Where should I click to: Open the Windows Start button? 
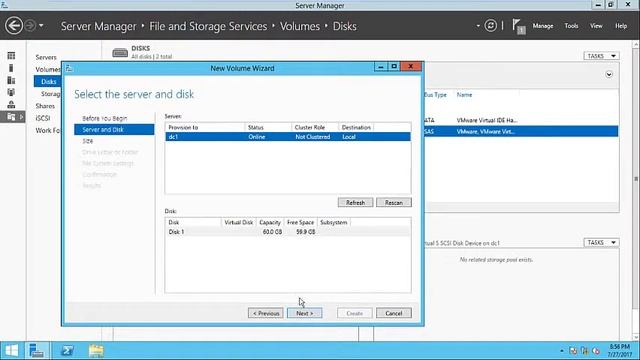(x=11, y=351)
